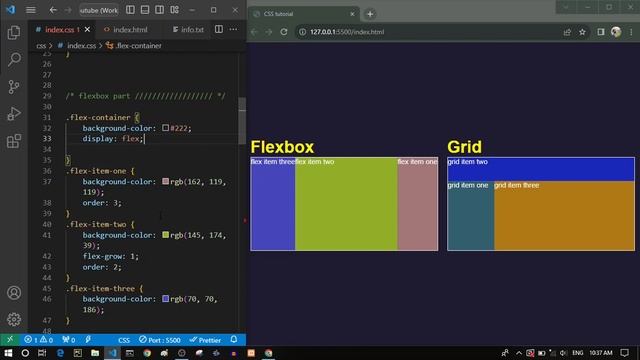The height and width of the screenshot is (360, 640).
Task: Close the CSS tutorial Chrome tab
Action: 352,14
